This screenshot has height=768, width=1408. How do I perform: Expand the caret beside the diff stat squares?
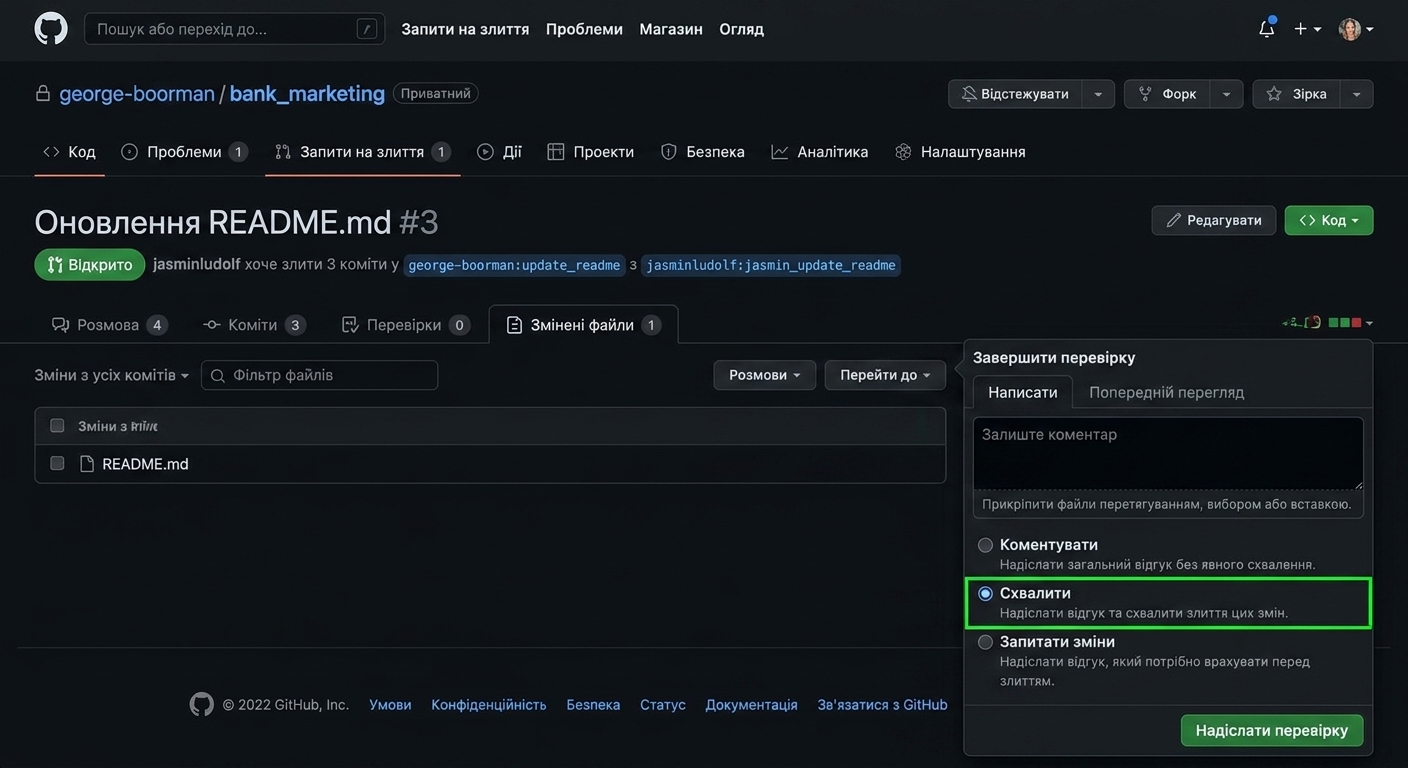1369,323
